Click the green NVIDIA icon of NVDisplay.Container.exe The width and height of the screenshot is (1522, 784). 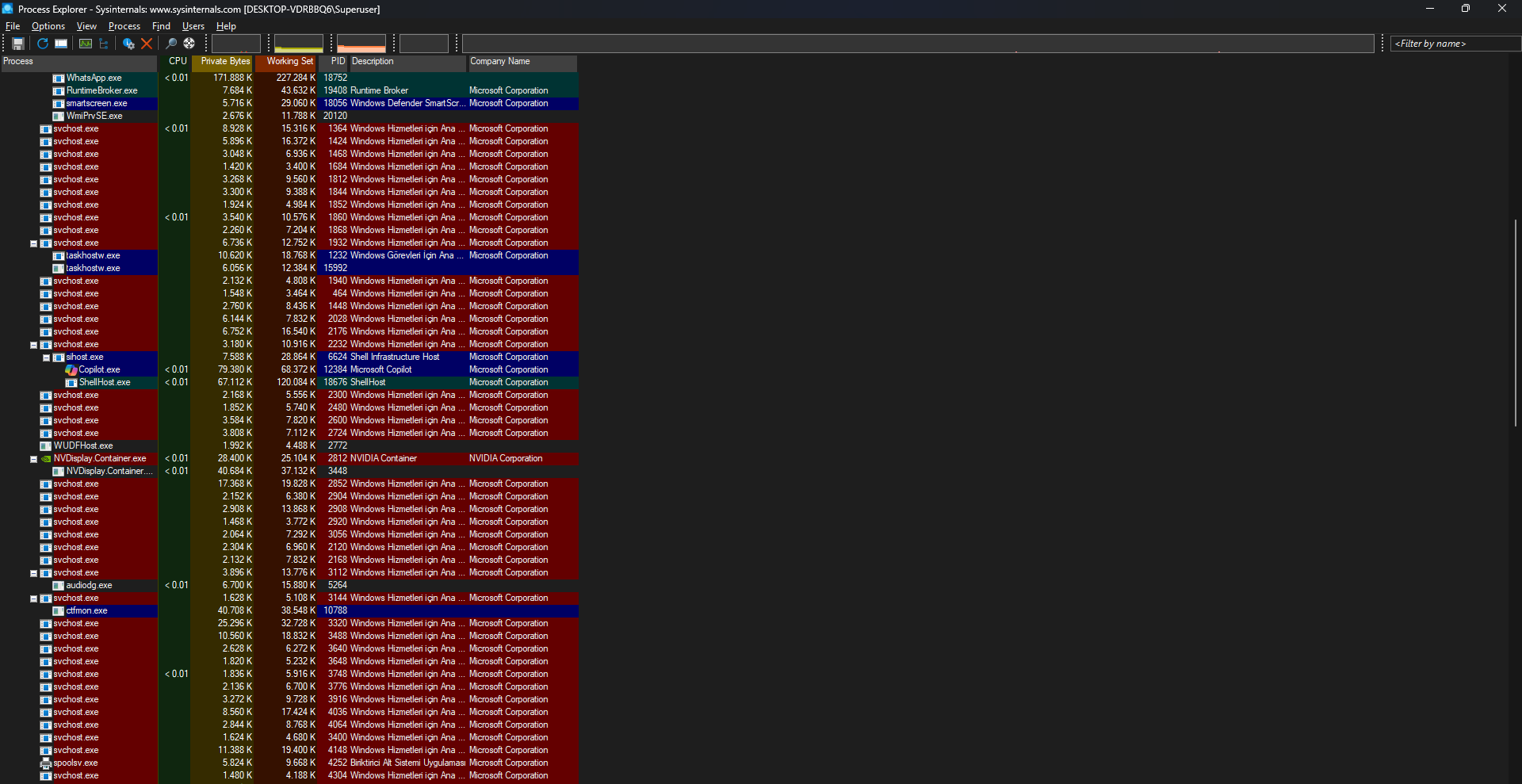46,459
